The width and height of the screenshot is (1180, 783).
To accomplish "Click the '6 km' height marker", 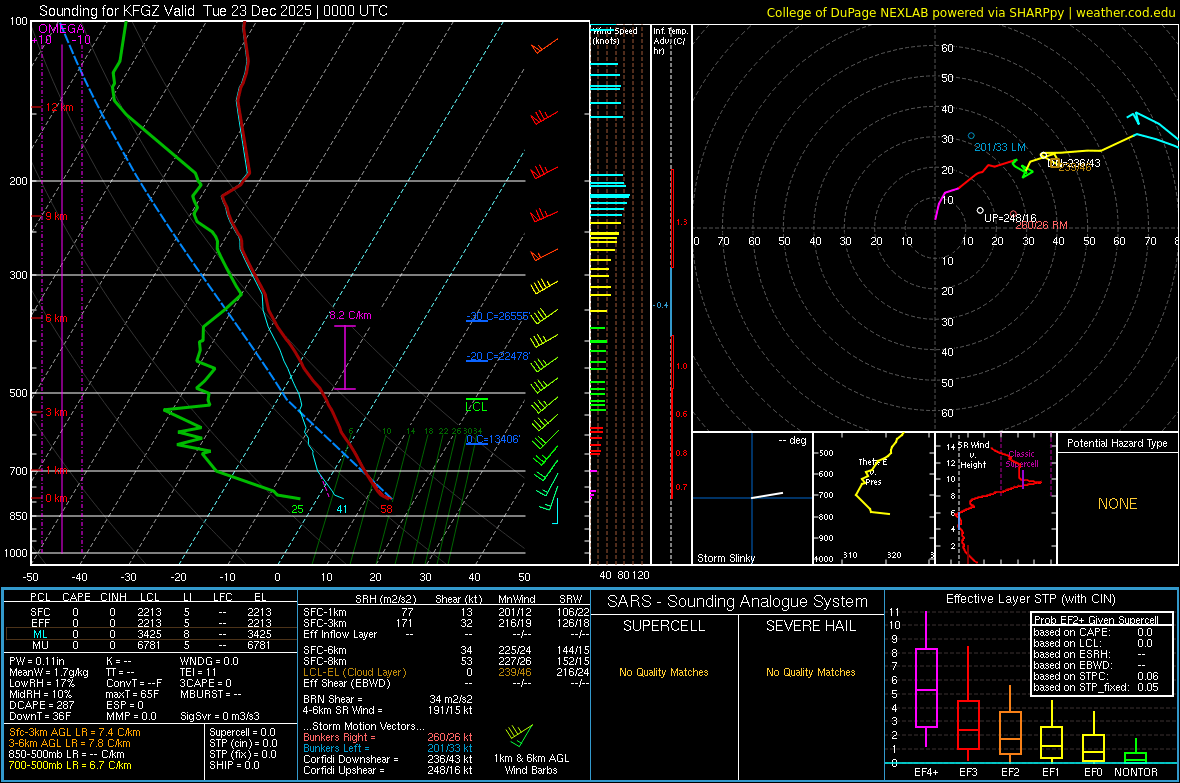I will pos(56,318).
